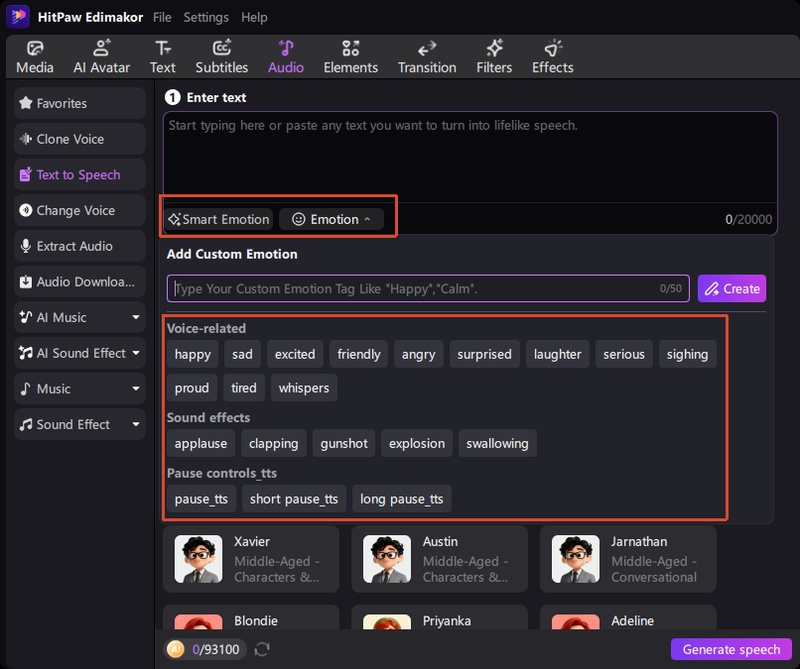Open the Subtitles tool
This screenshot has width=800, height=669.
pyautogui.click(x=221, y=57)
